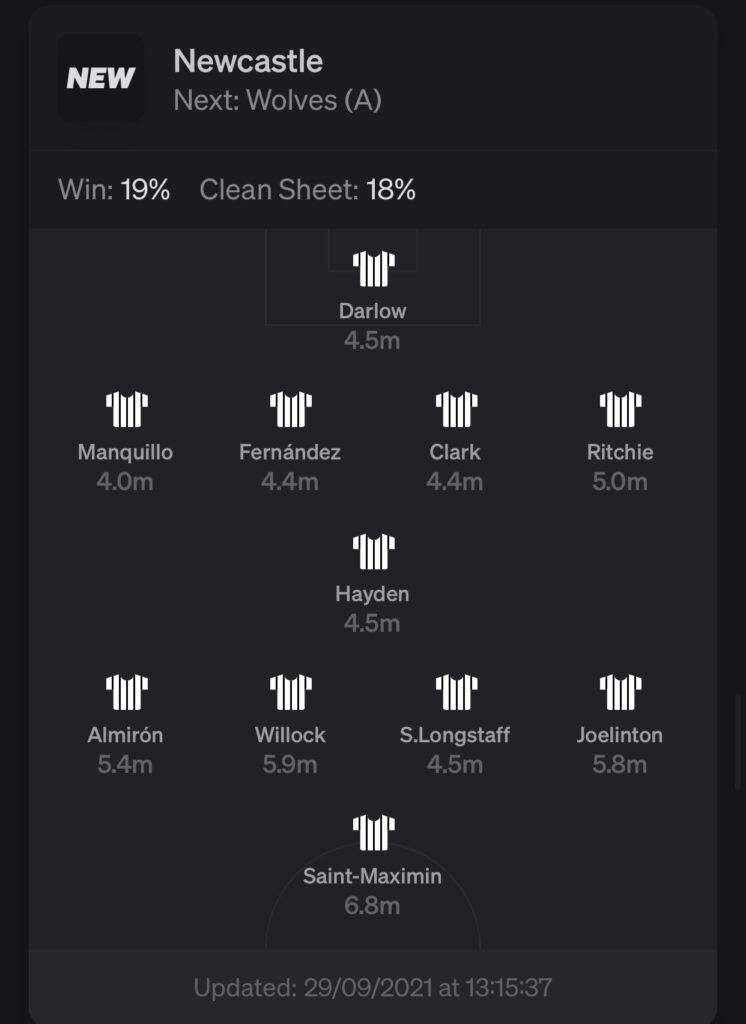Tap Saint-Maximin's jersey icon
Image resolution: width=746 pixels, height=1024 pixels.
click(x=374, y=833)
